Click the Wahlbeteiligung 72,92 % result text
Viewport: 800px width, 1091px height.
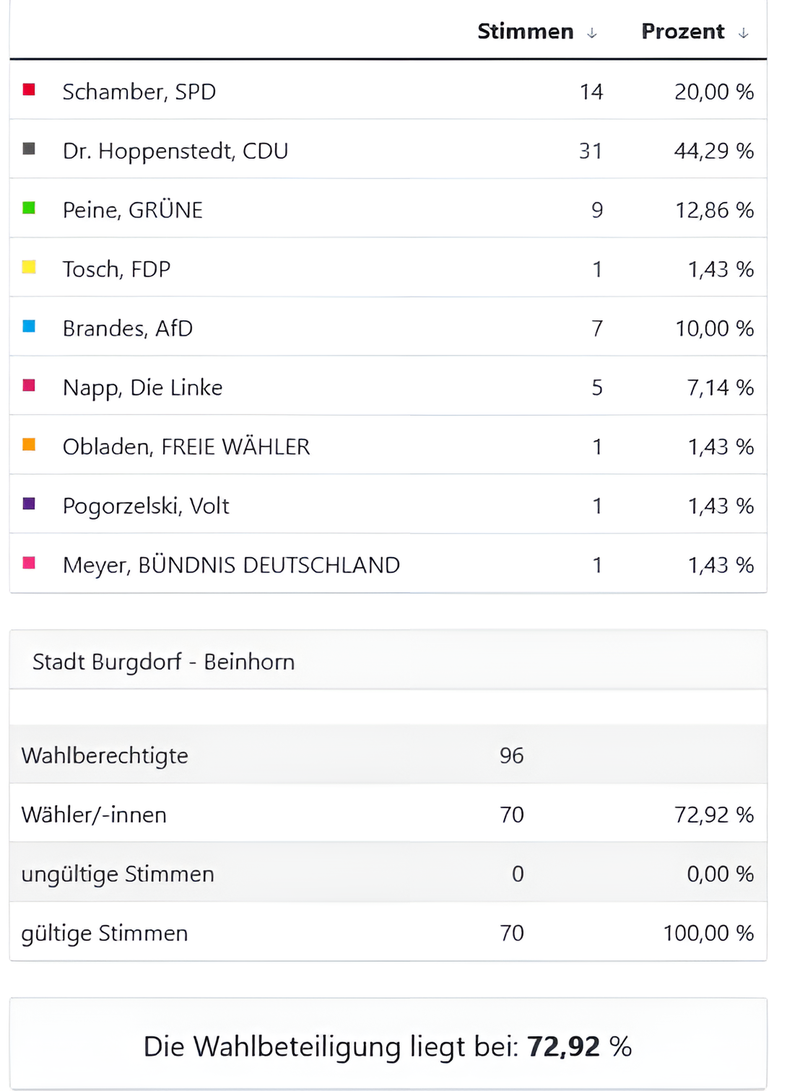pyautogui.click(x=390, y=1045)
